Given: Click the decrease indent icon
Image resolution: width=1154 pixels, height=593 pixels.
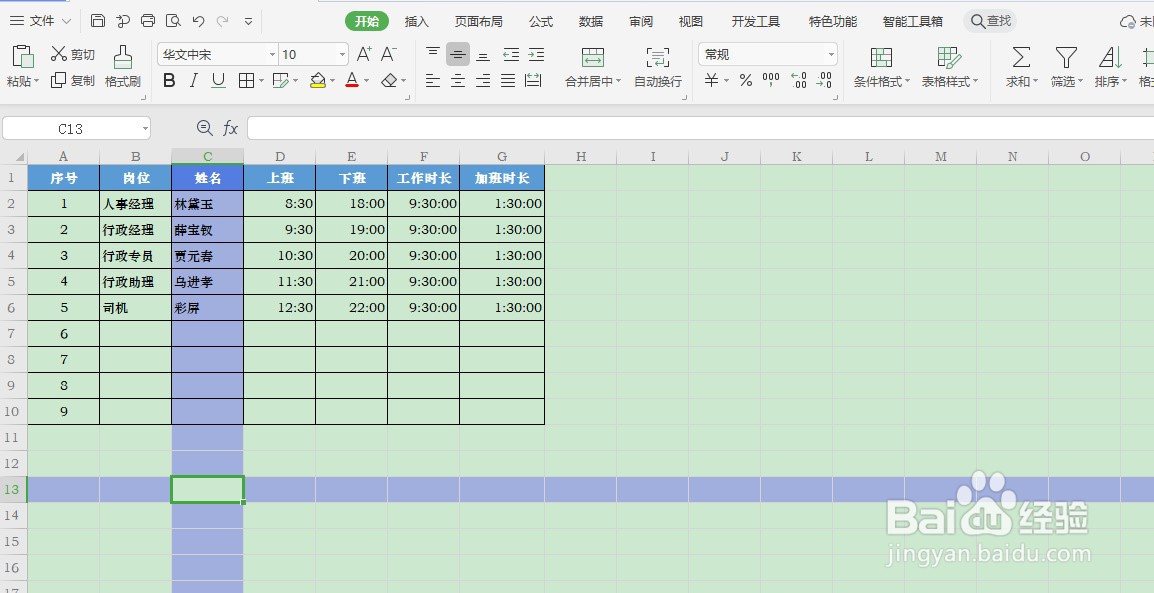Looking at the screenshot, I should [511, 54].
